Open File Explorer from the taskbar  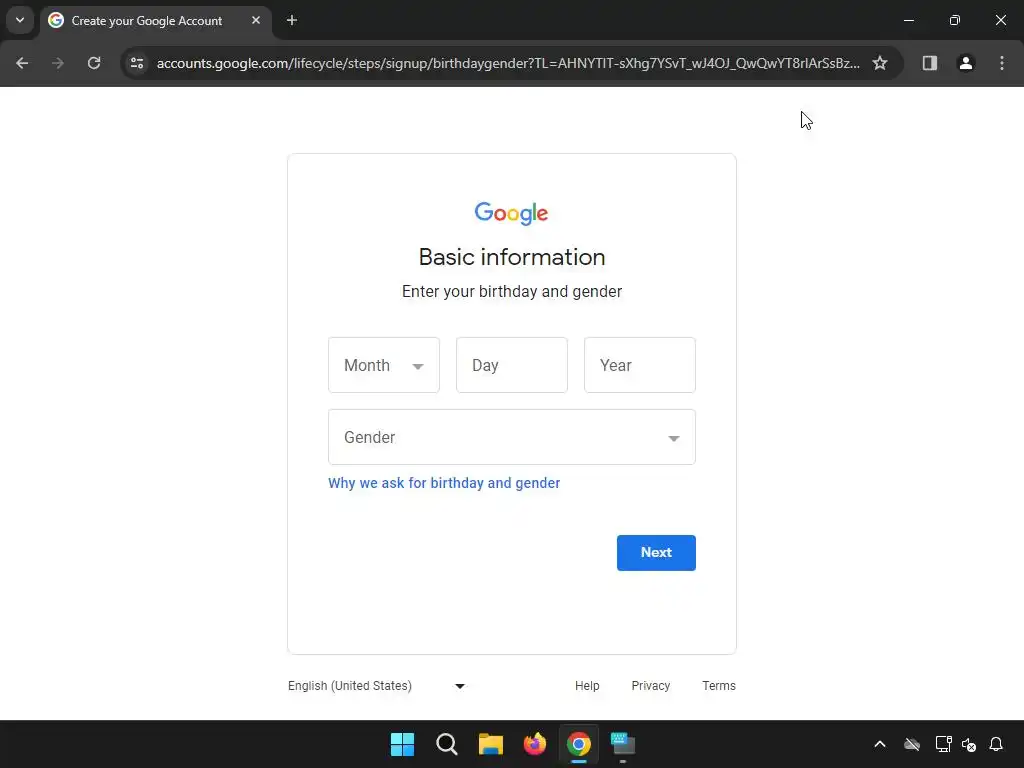[490, 744]
